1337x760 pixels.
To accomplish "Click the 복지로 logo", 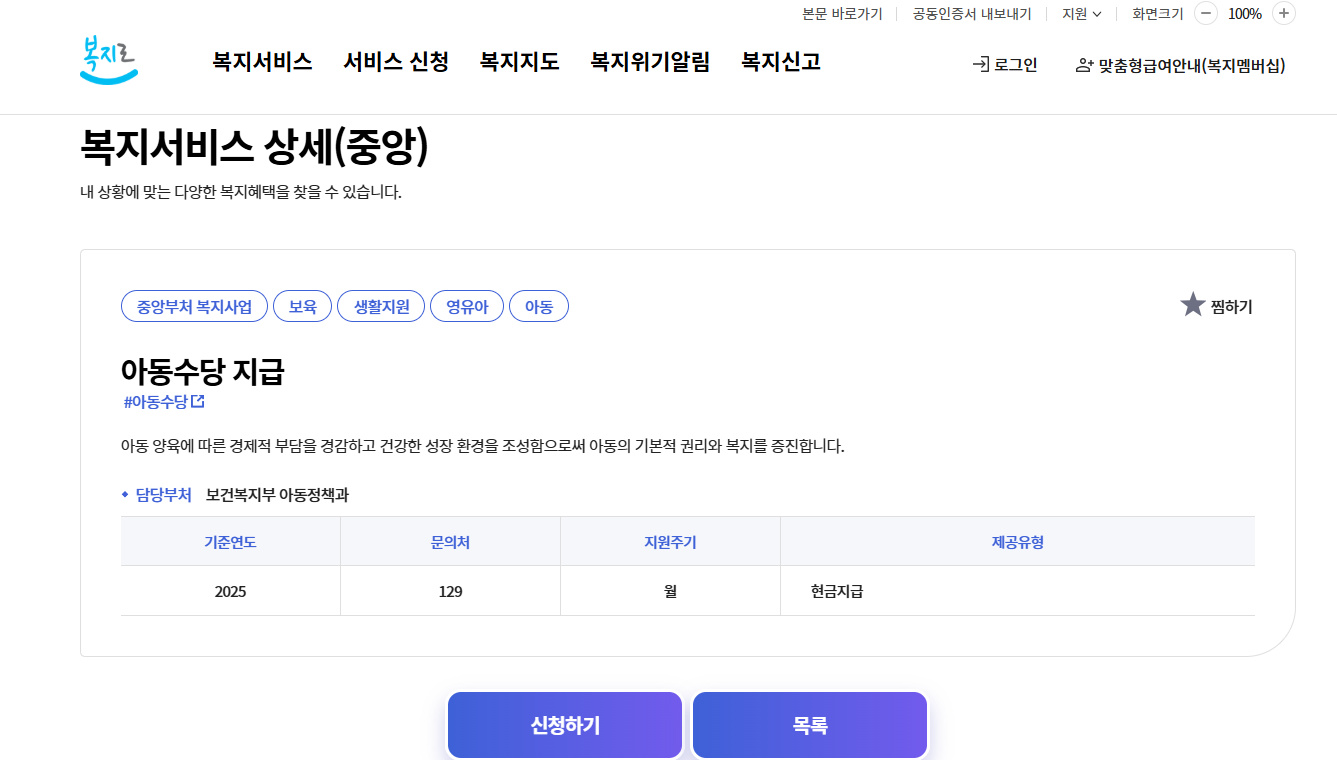I will (108, 58).
